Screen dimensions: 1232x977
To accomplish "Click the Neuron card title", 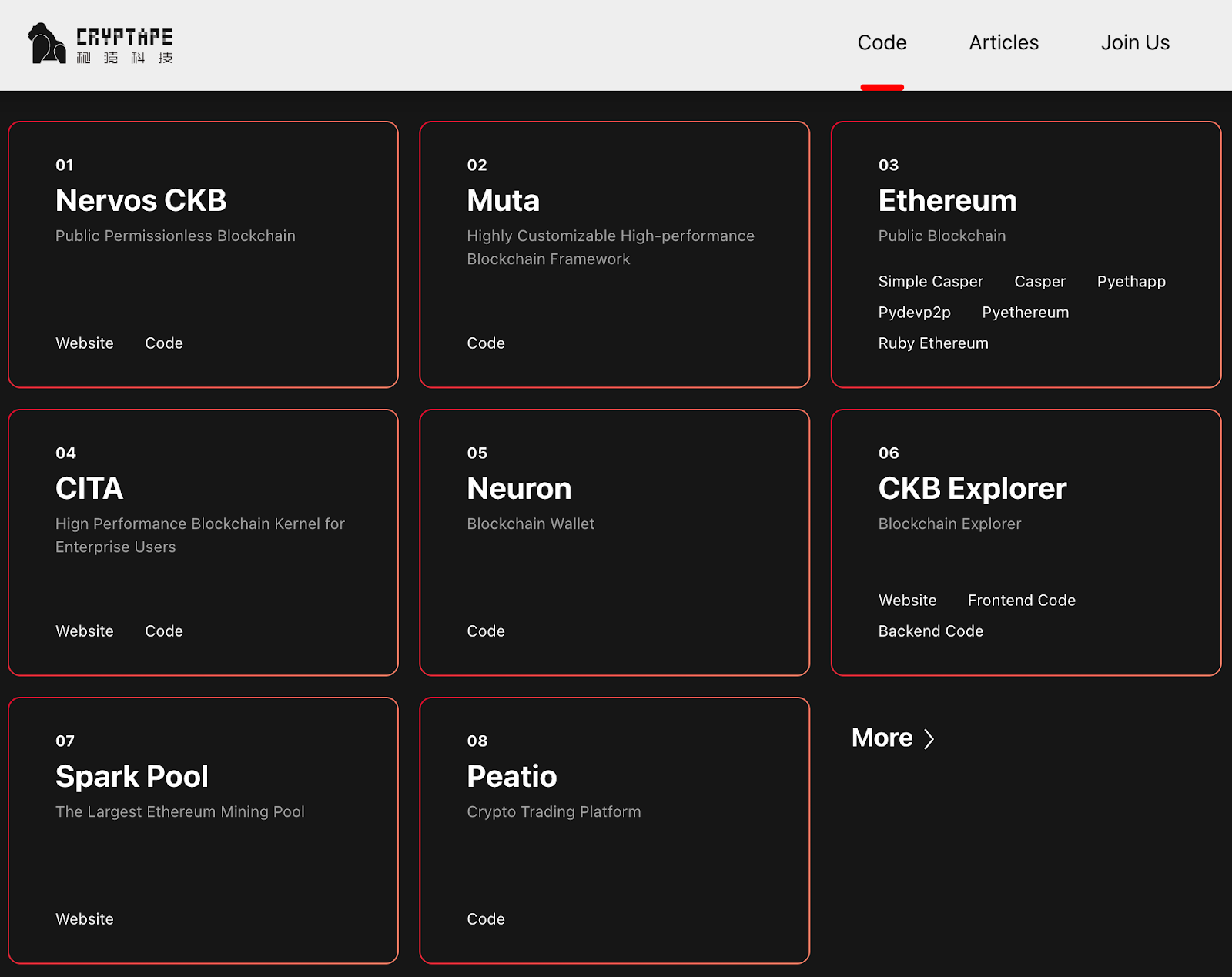I will pos(519,489).
